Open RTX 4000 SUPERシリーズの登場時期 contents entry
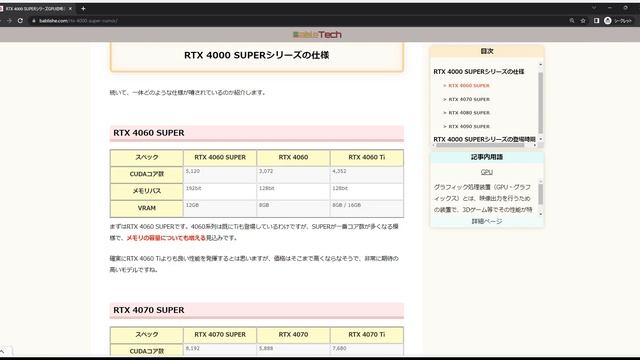Viewport: 640px width, 360px height. 484,139
